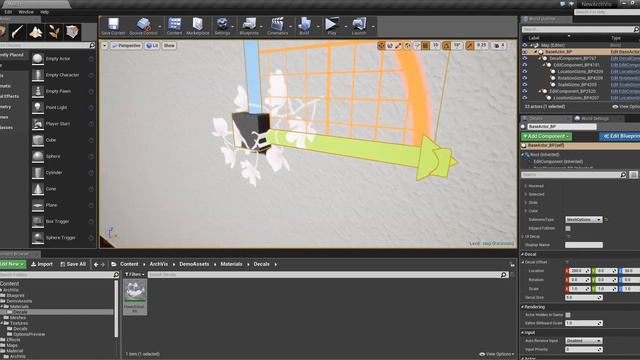Select the scale gizmo viewport icon
The width and height of the screenshot is (640, 360).
point(398,46)
